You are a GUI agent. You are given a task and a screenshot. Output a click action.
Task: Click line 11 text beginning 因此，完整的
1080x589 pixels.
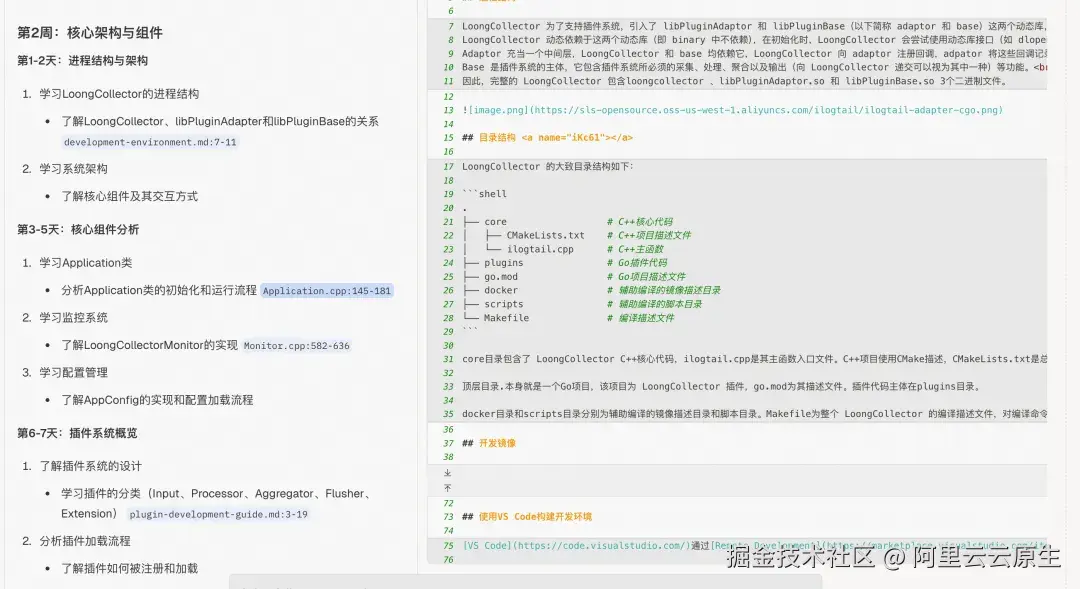(x=735, y=81)
